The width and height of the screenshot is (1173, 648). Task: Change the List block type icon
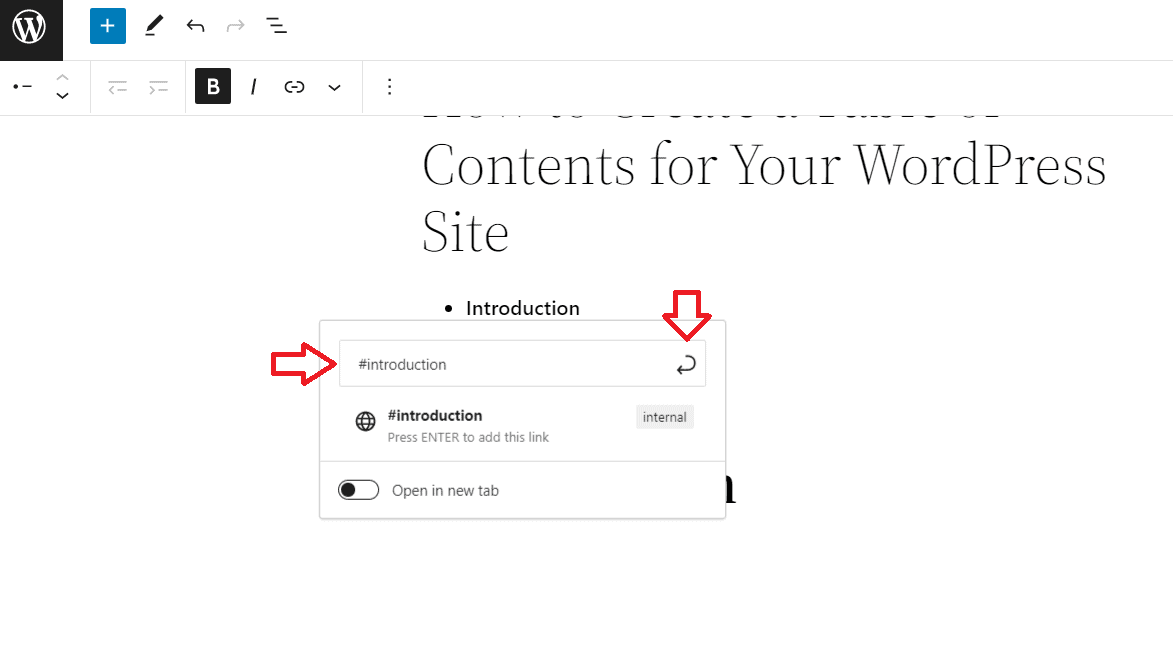22,87
